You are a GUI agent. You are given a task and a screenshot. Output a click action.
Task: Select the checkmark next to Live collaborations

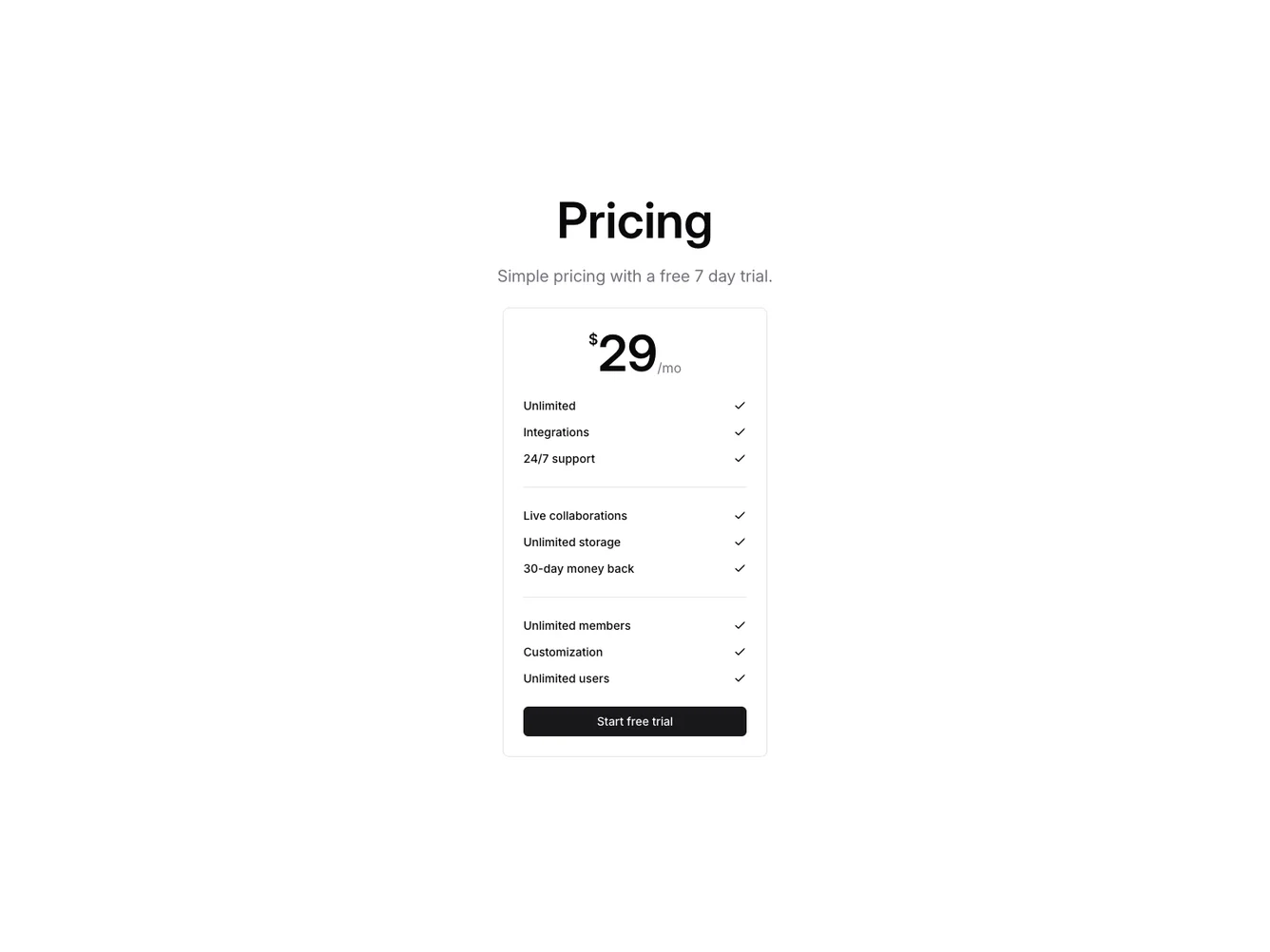pyautogui.click(x=740, y=516)
